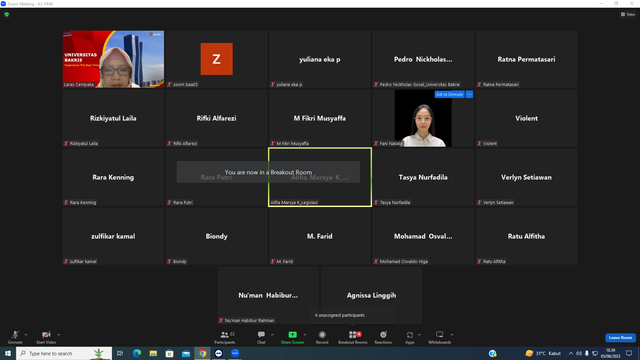Image resolution: width=640 pixels, height=360 pixels.
Task: Expand the Chat options arrow
Action: click(x=272, y=335)
